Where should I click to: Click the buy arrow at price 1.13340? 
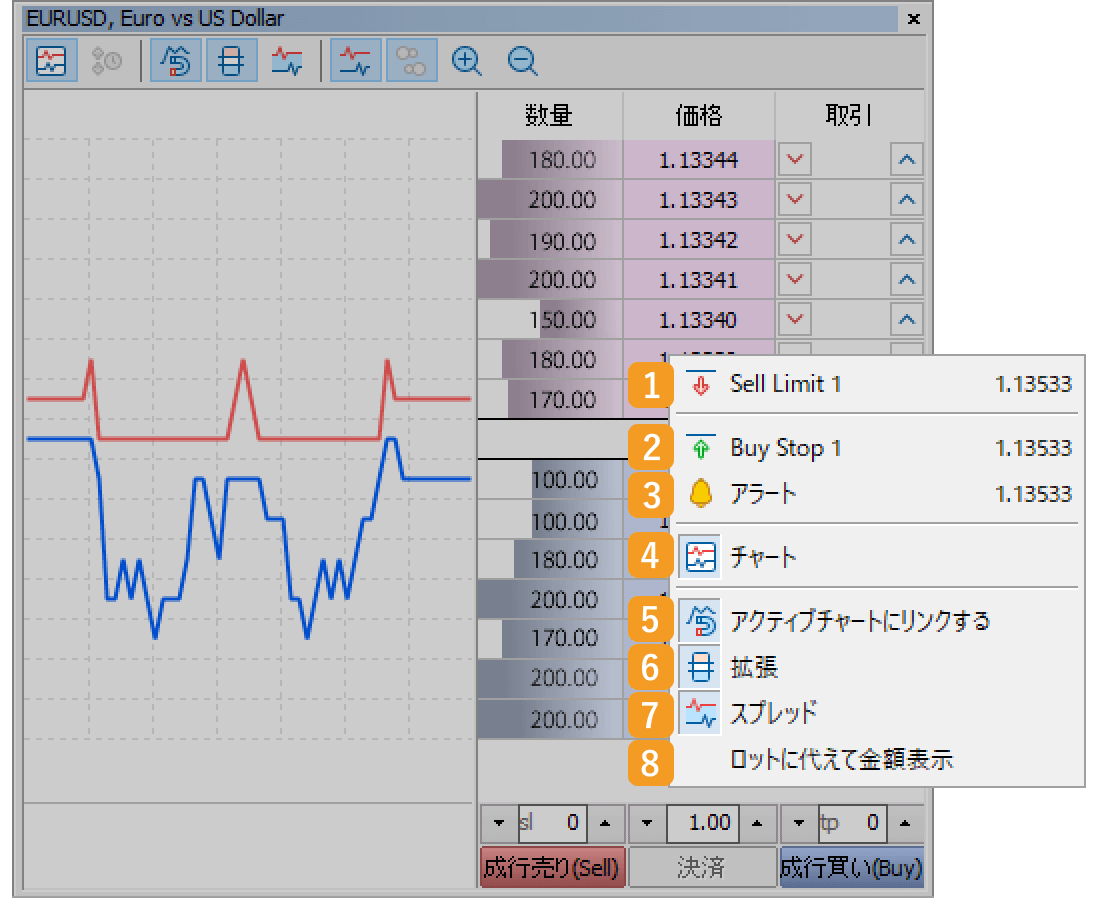point(906,319)
